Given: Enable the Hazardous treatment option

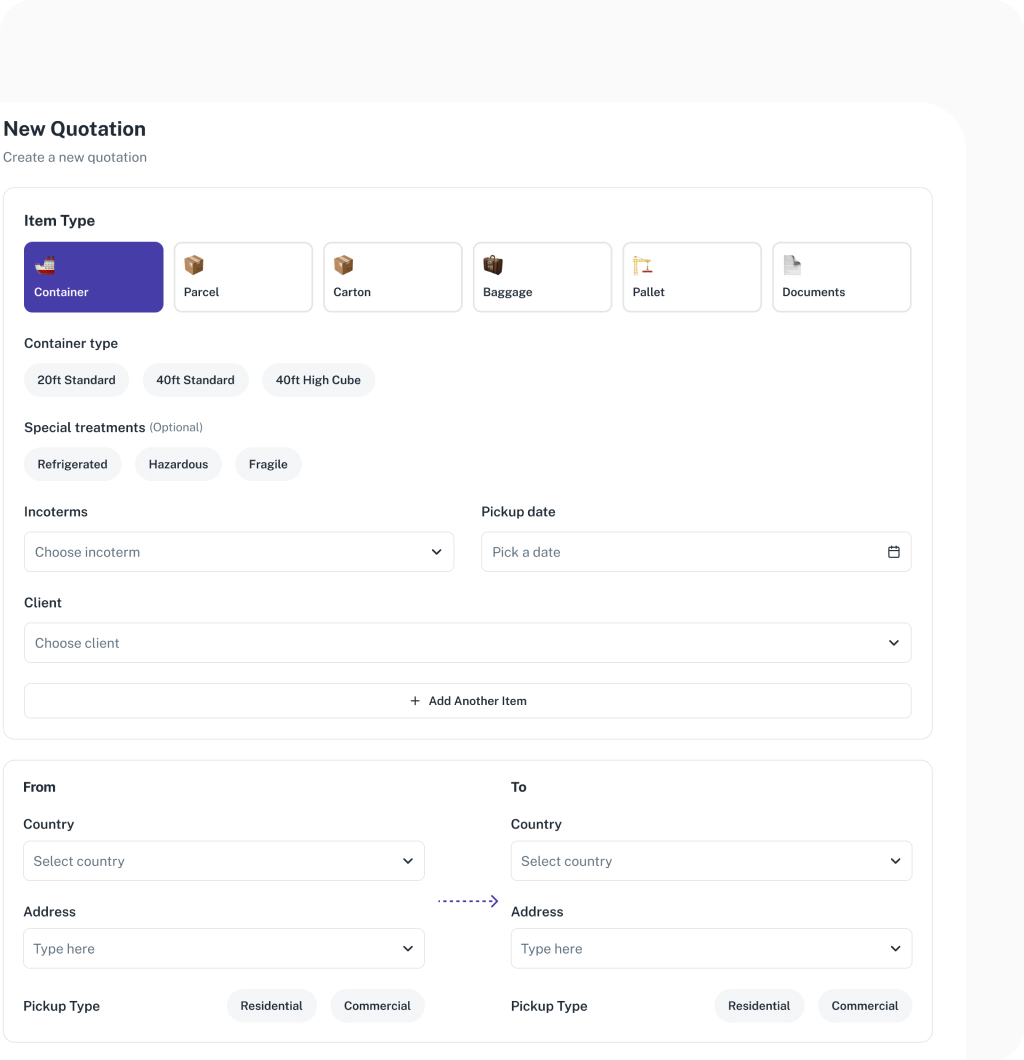Looking at the screenshot, I should (x=178, y=464).
